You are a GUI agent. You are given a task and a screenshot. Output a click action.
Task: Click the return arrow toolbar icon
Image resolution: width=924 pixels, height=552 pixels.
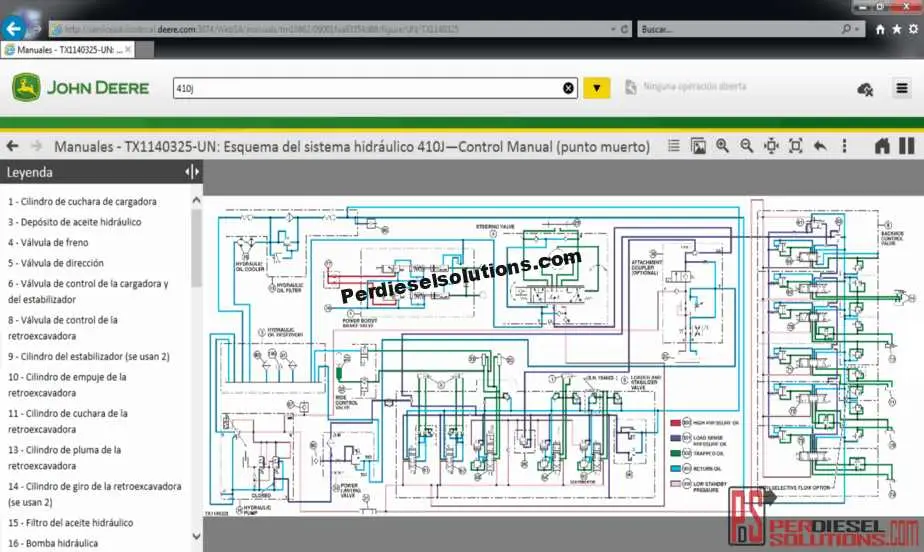pos(820,146)
